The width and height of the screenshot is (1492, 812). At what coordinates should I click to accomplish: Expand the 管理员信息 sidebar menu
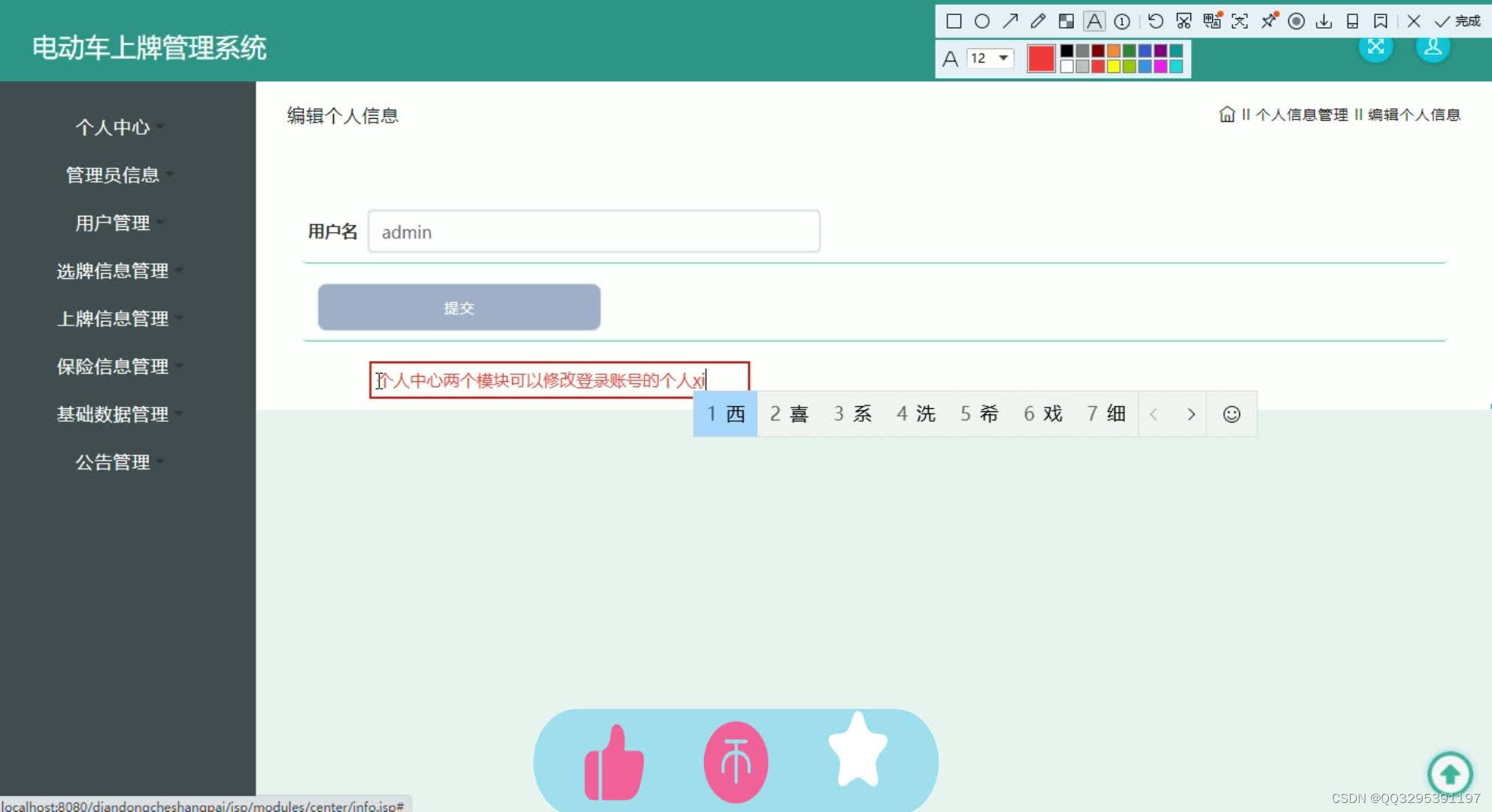119,175
